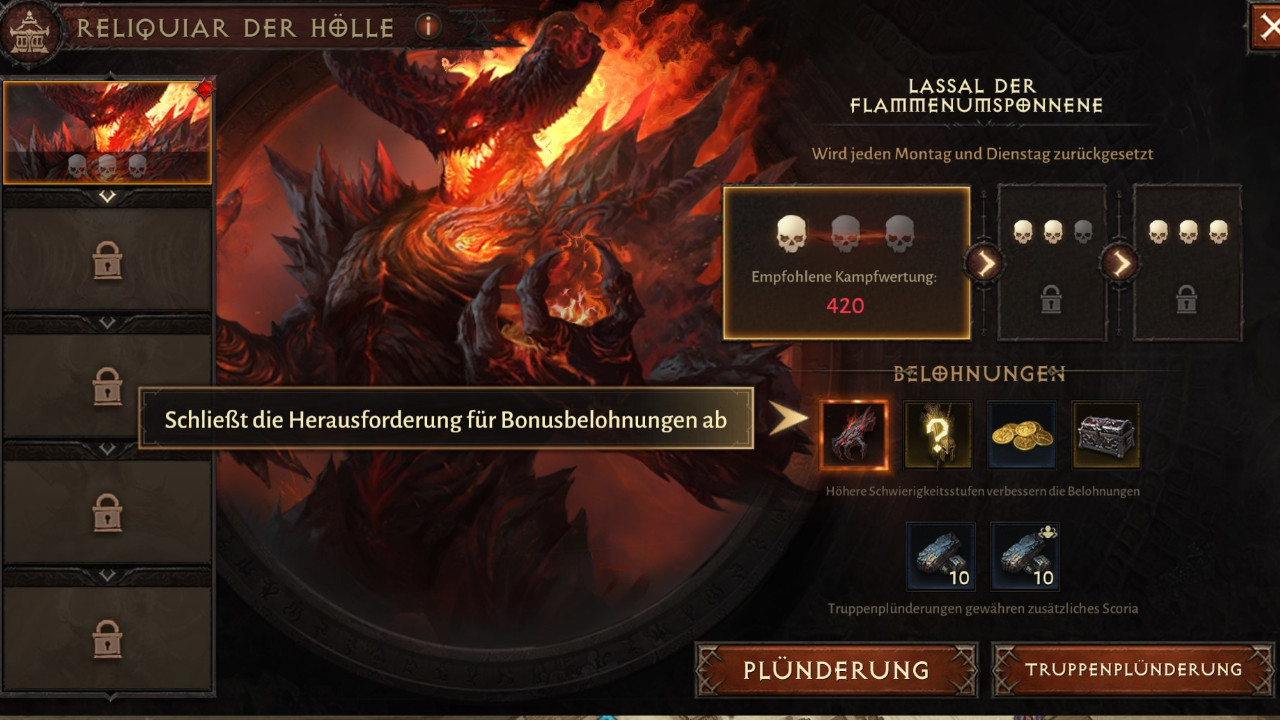Select the one-skull difficulty level with 420

[846, 263]
